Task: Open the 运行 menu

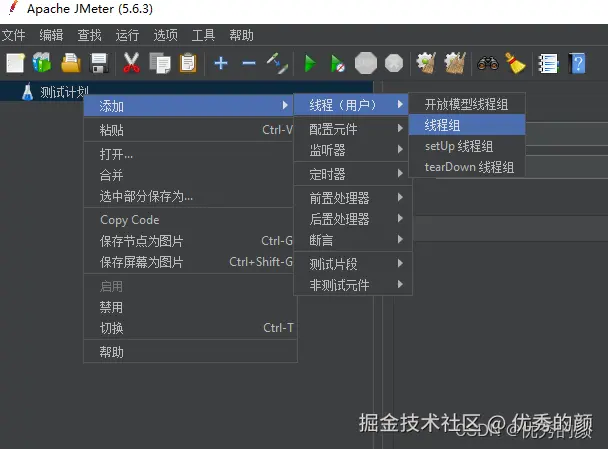Action: point(127,35)
